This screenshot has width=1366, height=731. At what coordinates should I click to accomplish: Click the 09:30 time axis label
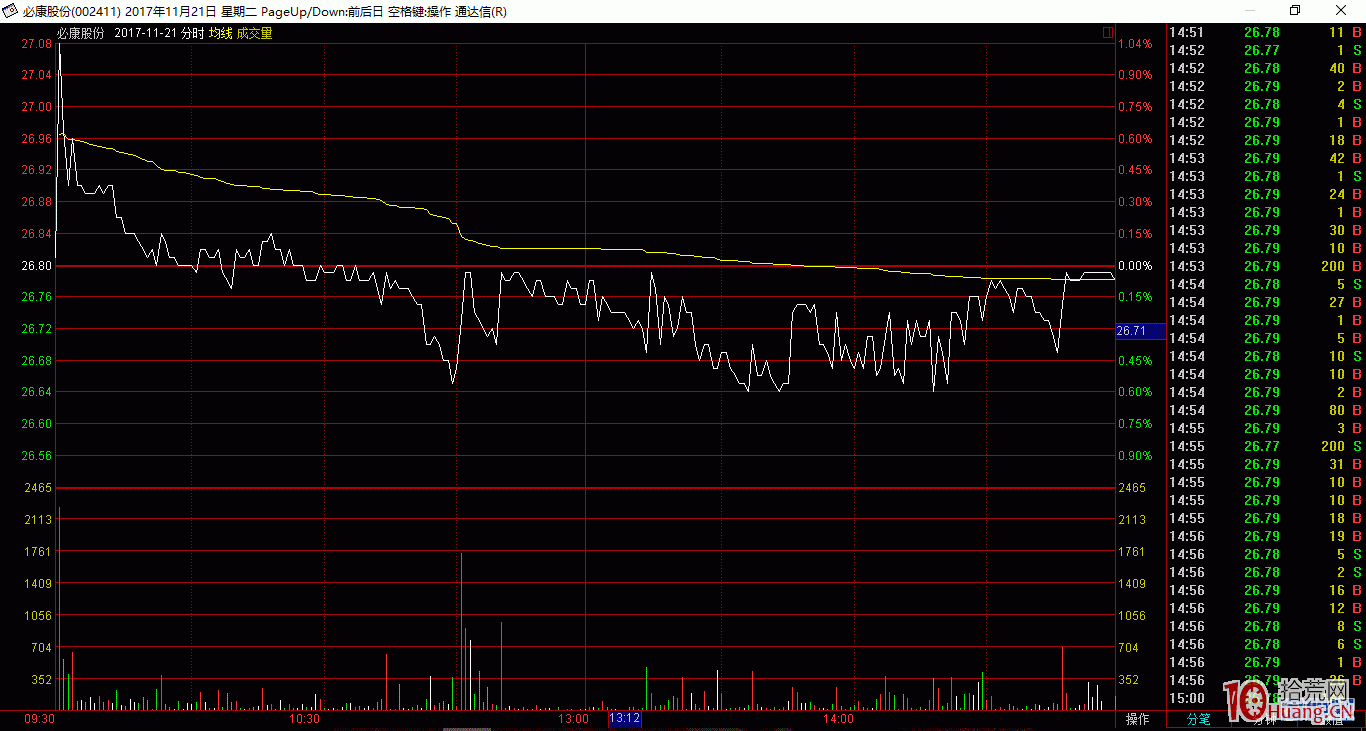point(40,719)
